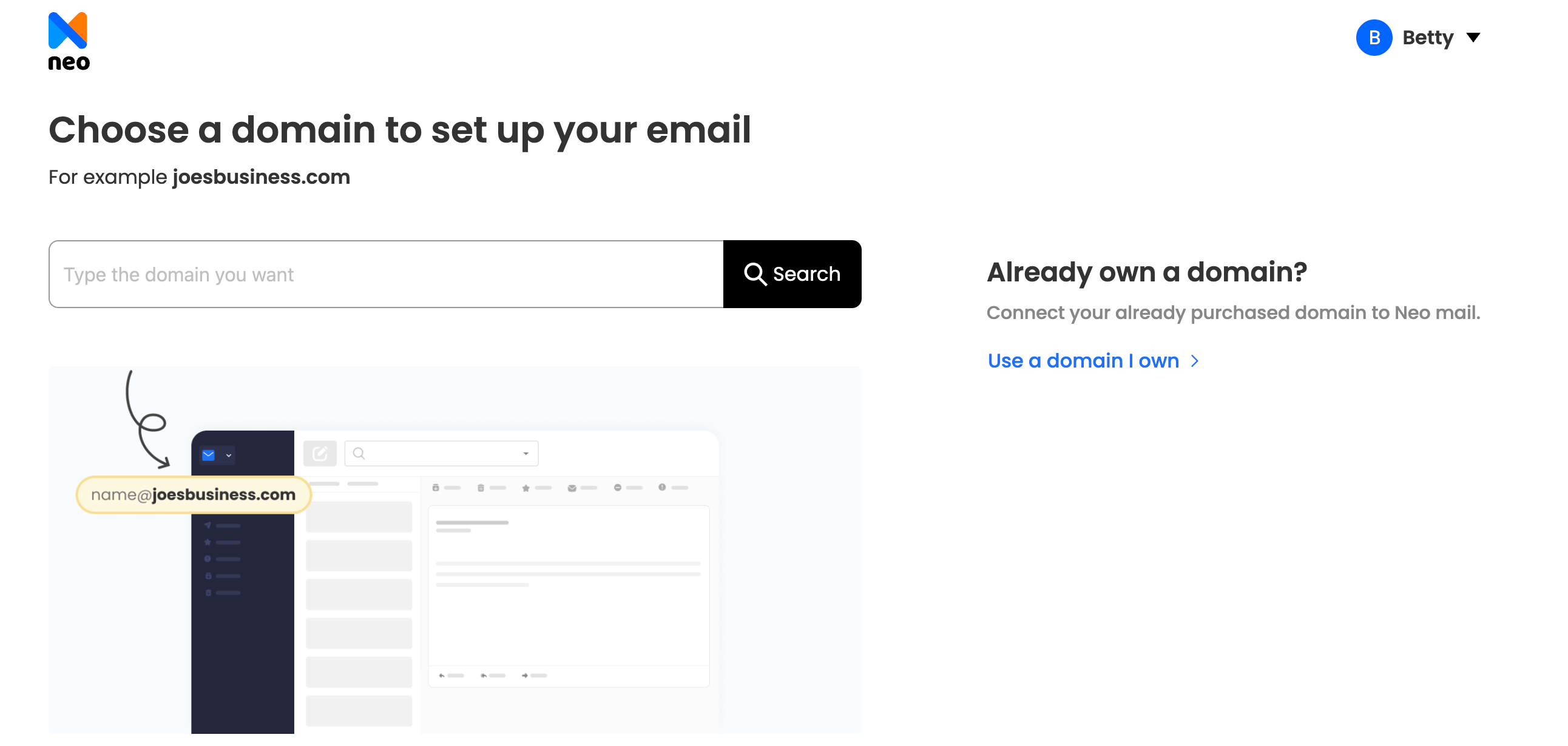Image resolution: width=1568 pixels, height=746 pixels.
Task: Click the compose pencil icon in mockup
Action: [320, 453]
